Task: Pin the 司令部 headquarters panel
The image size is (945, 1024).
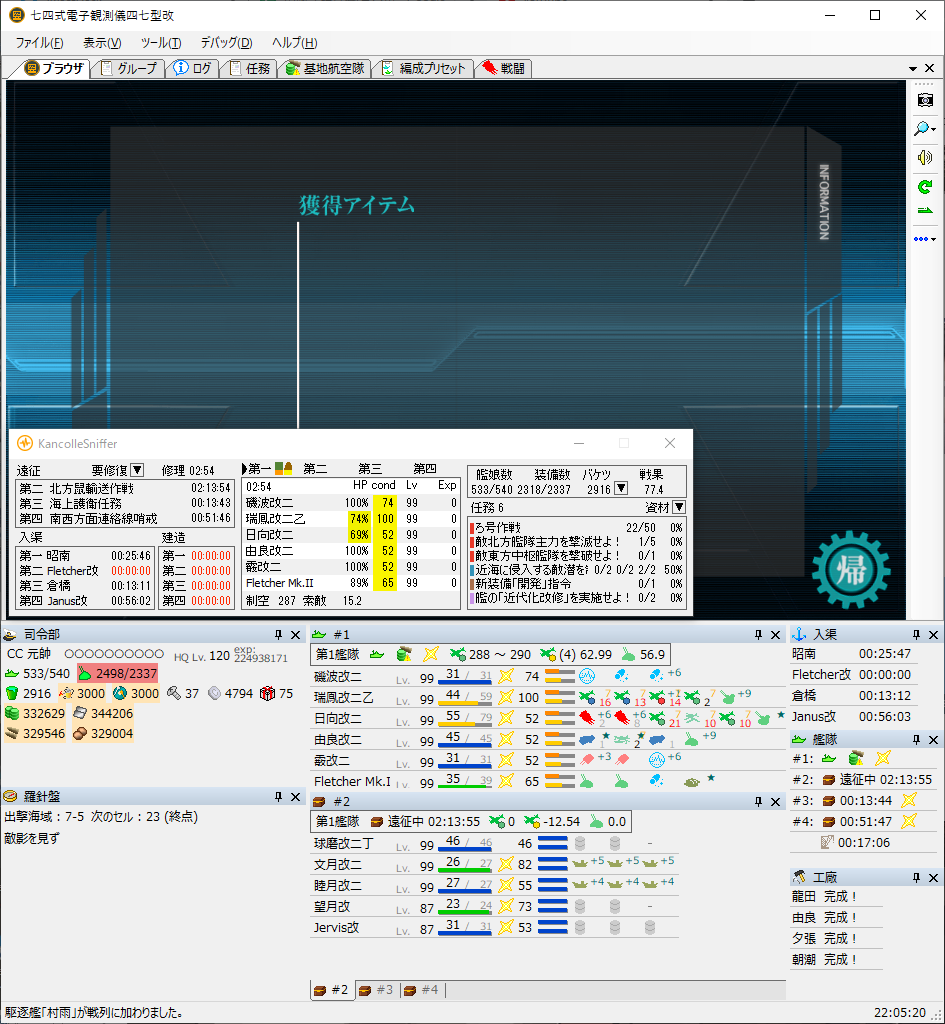Action: [278, 634]
